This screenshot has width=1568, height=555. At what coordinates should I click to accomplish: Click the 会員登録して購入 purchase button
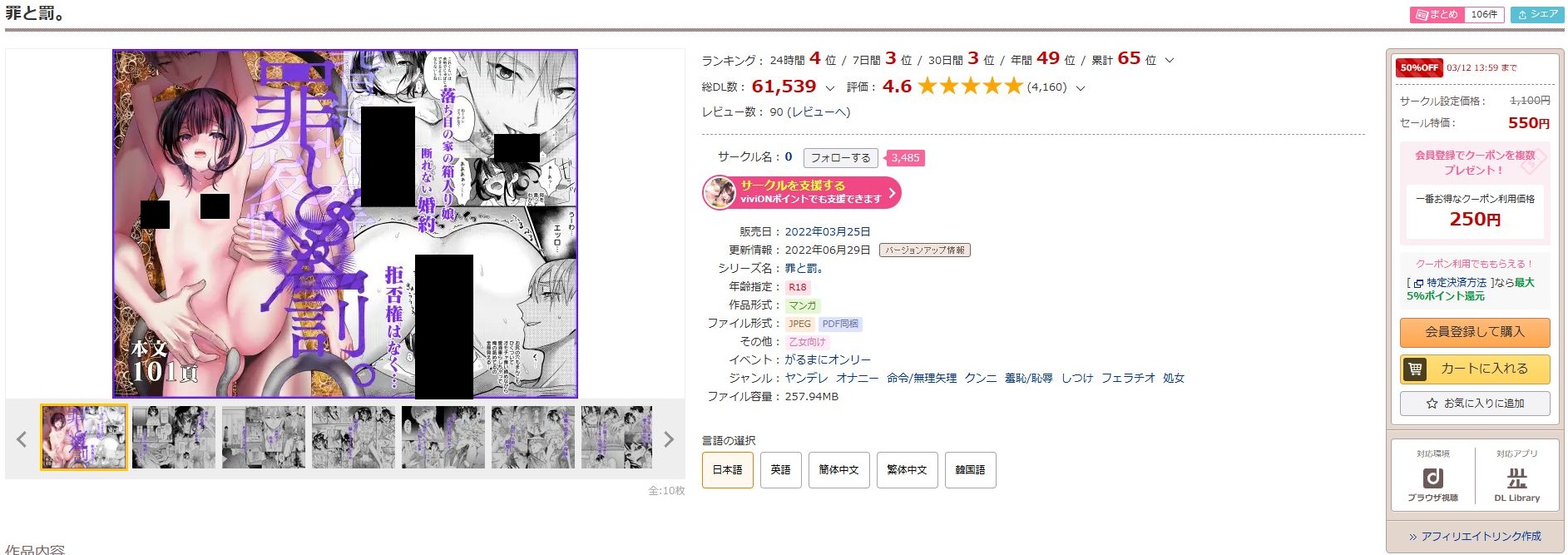coord(1475,332)
